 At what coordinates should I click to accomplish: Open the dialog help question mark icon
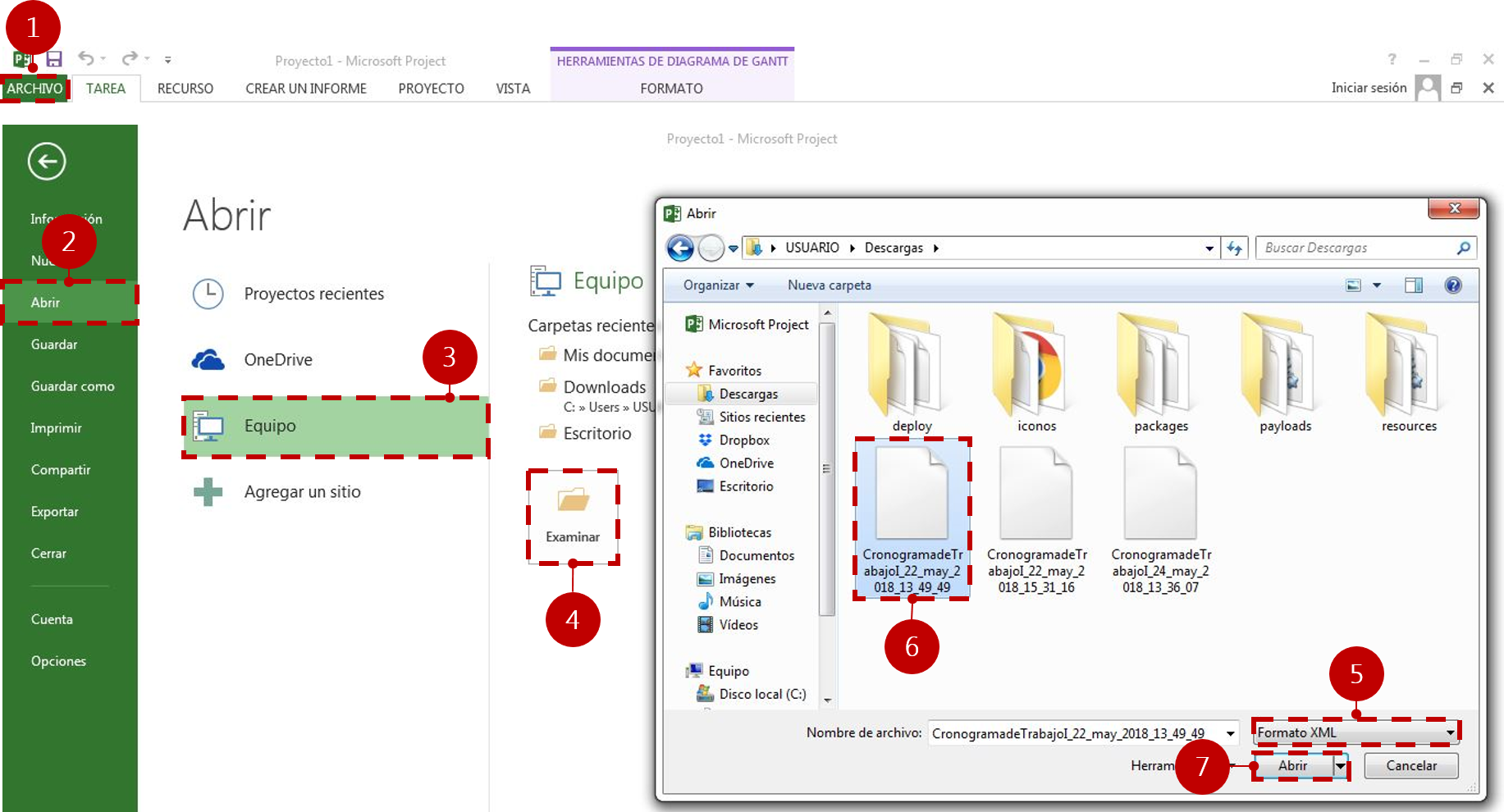1453,285
